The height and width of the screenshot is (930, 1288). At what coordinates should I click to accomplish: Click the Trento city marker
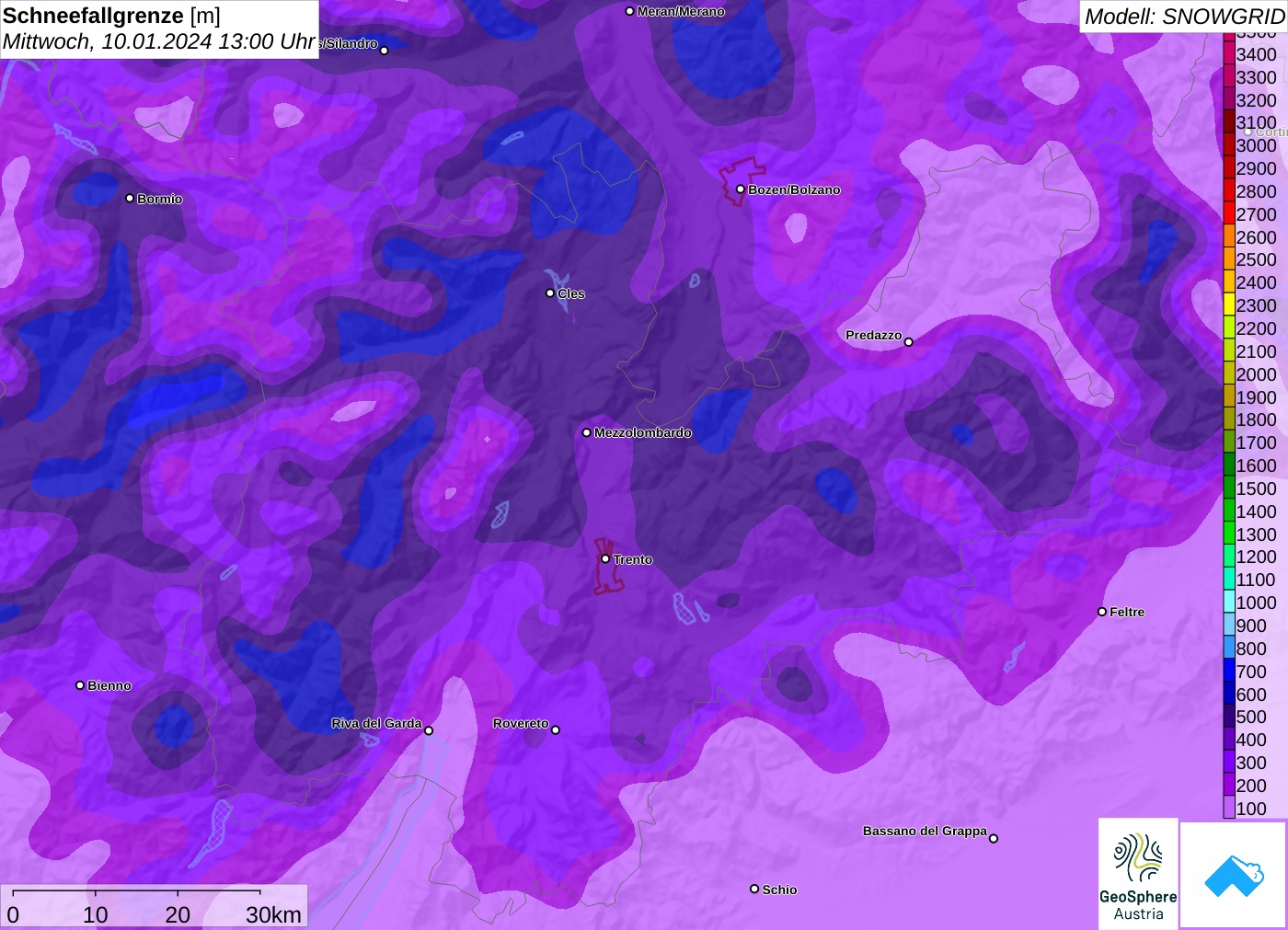605,558
